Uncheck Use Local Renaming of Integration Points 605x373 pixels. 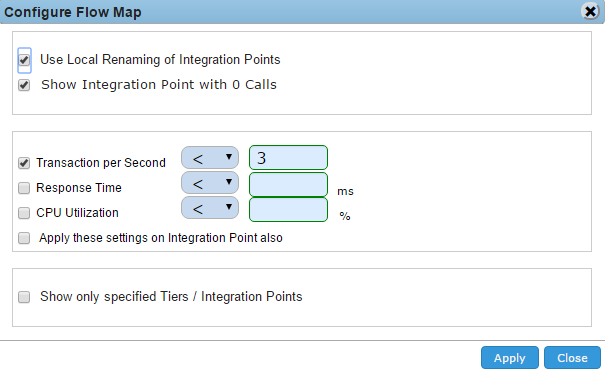coord(24,60)
